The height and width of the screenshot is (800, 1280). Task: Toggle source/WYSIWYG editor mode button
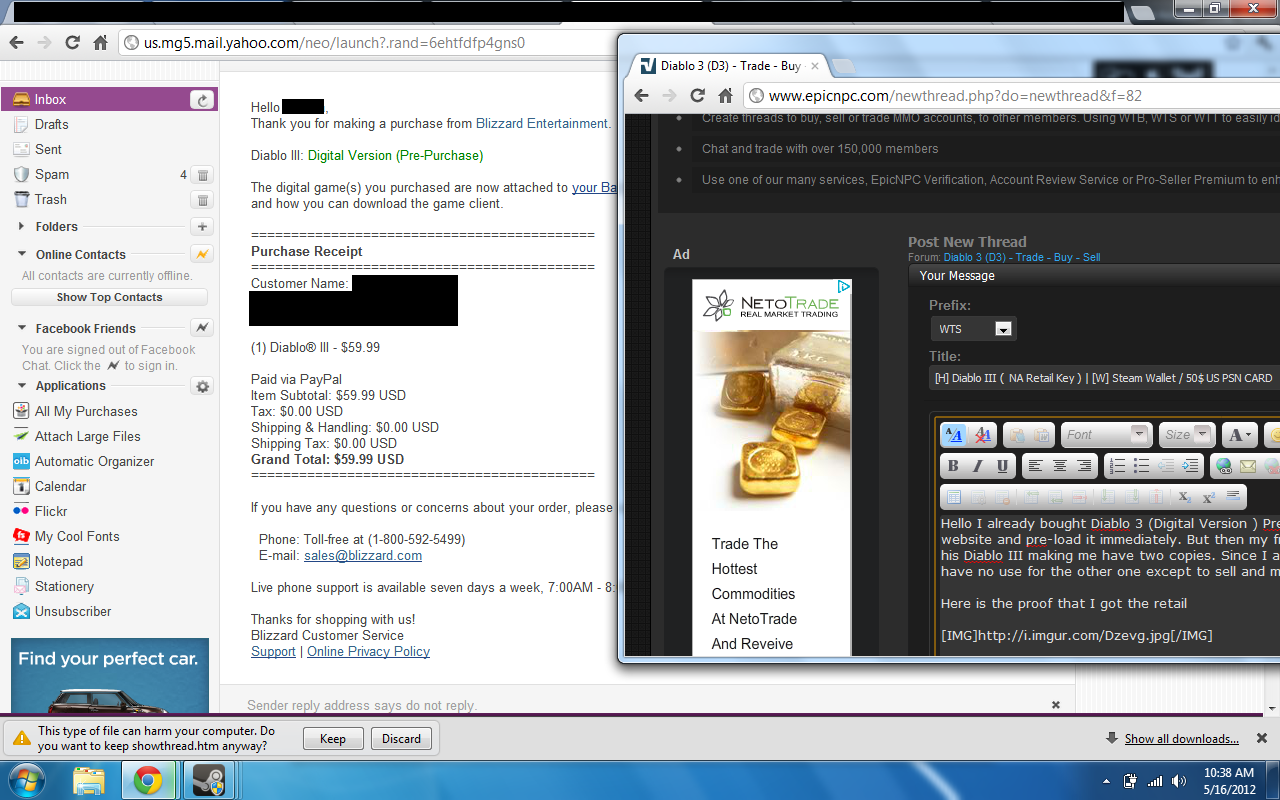tap(953, 435)
